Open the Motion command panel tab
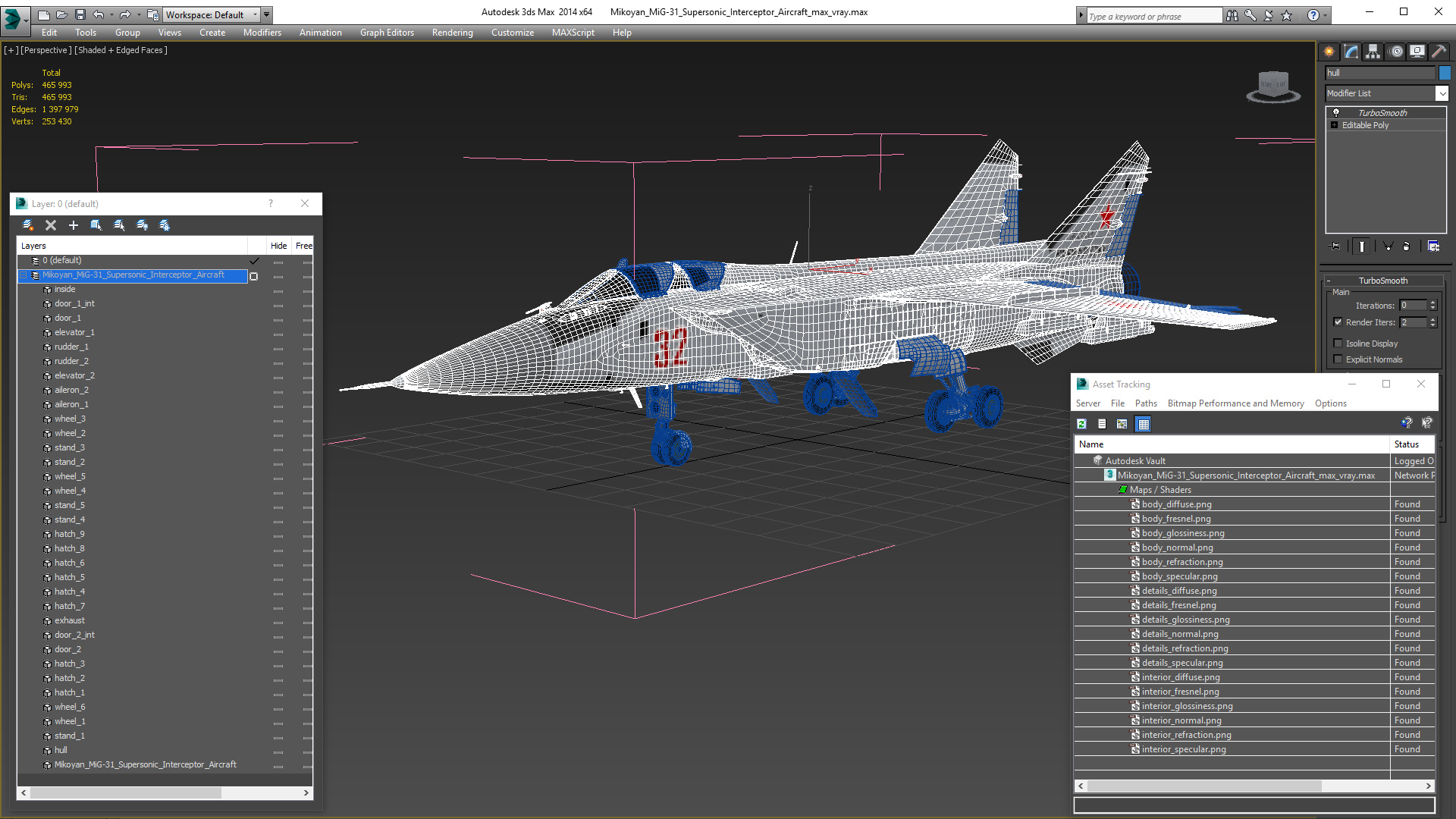The image size is (1456, 819). [1396, 52]
